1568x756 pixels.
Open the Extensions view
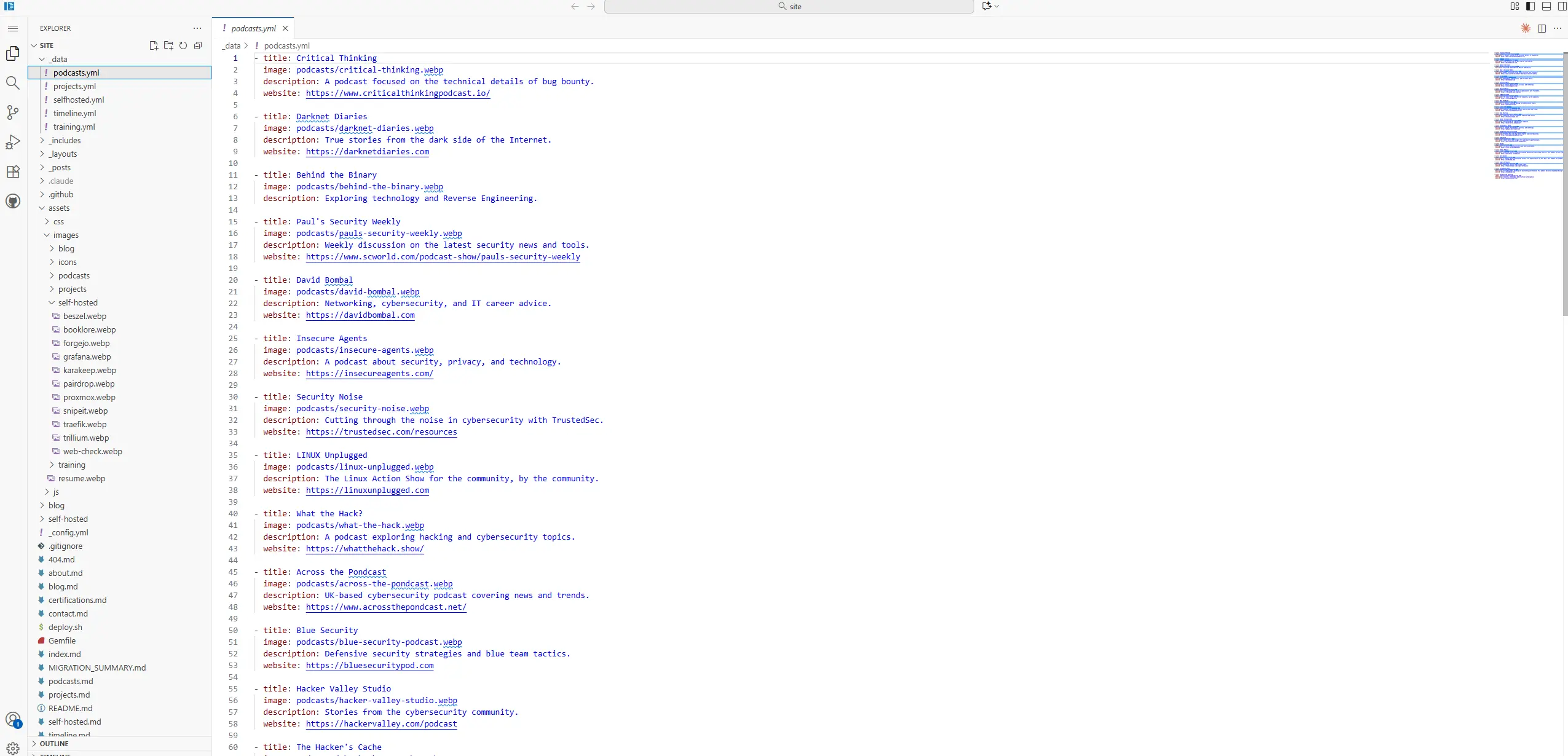(13, 171)
